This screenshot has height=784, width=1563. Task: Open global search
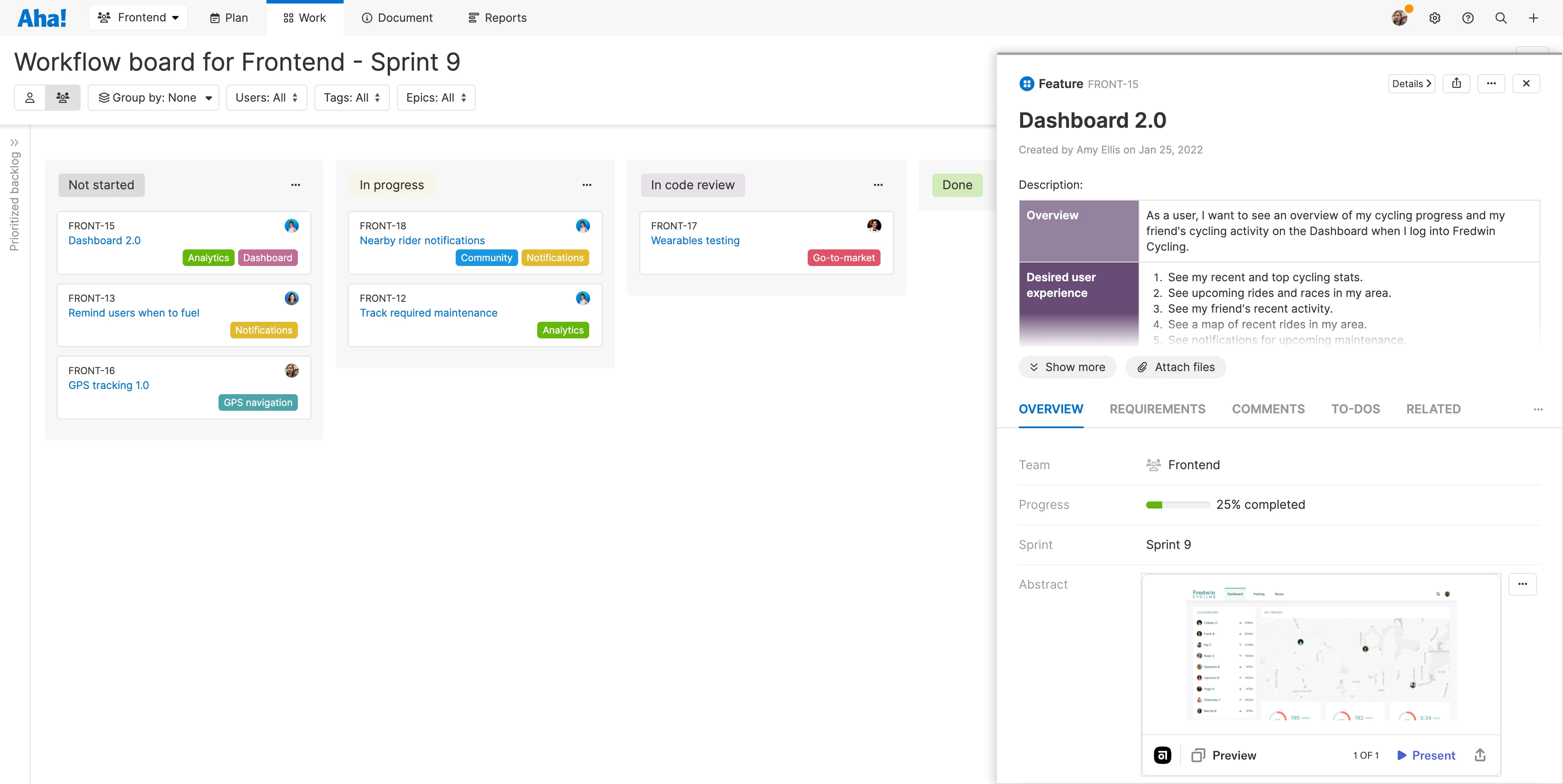click(x=1500, y=17)
